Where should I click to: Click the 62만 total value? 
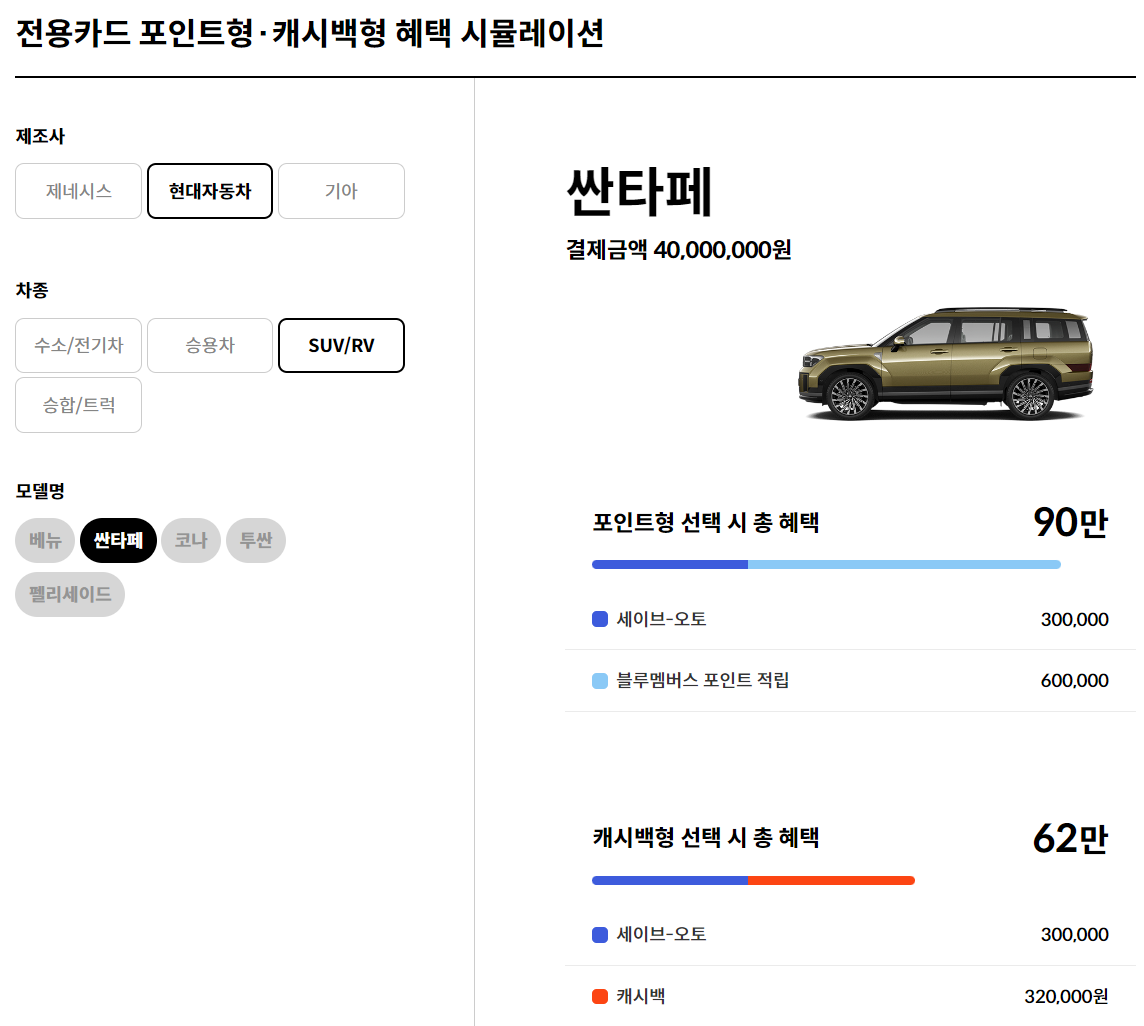click(x=1070, y=838)
